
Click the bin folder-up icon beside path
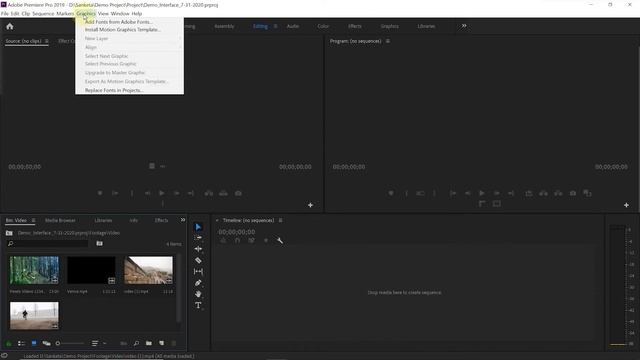click(x=9, y=233)
